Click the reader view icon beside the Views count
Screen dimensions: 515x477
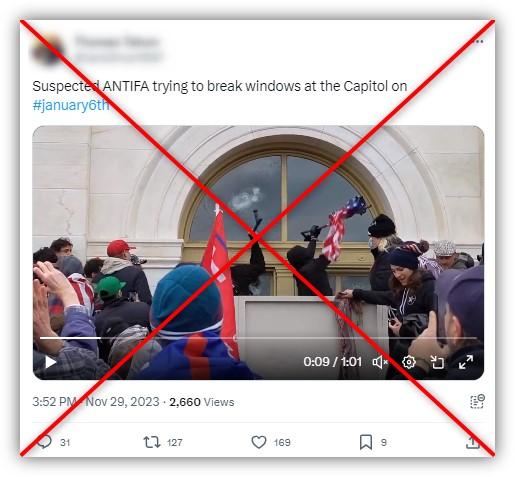[x=477, y=401]
